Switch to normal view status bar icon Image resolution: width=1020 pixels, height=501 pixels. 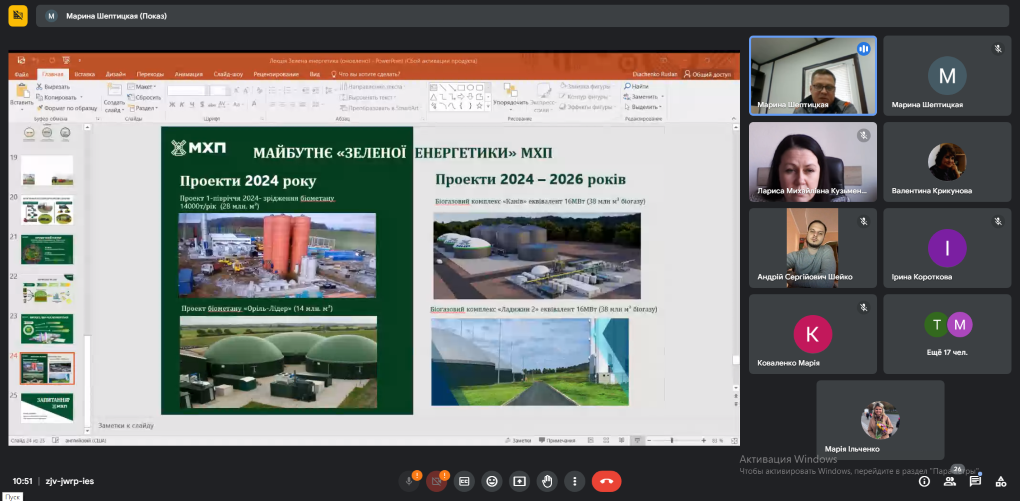(x=591, y=440)
